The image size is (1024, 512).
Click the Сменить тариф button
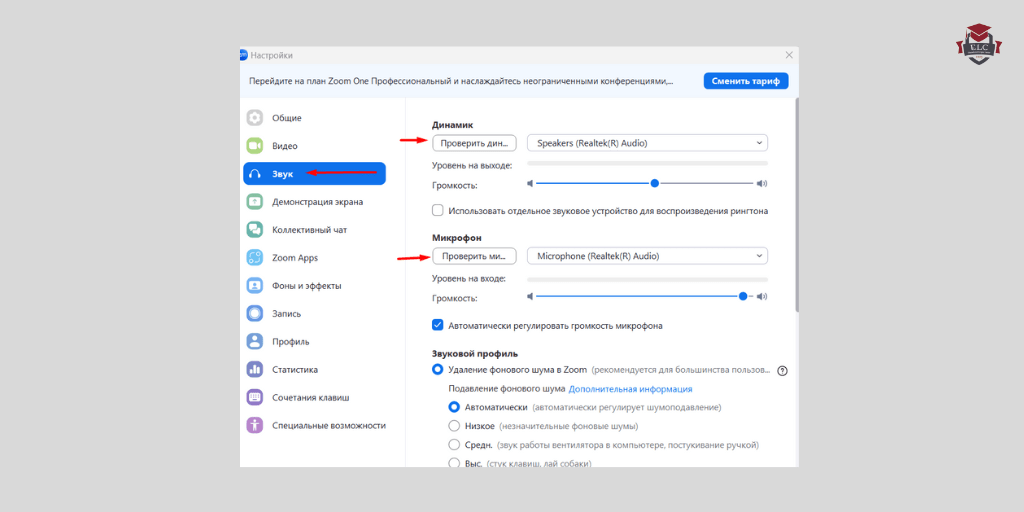pos(746,81)
